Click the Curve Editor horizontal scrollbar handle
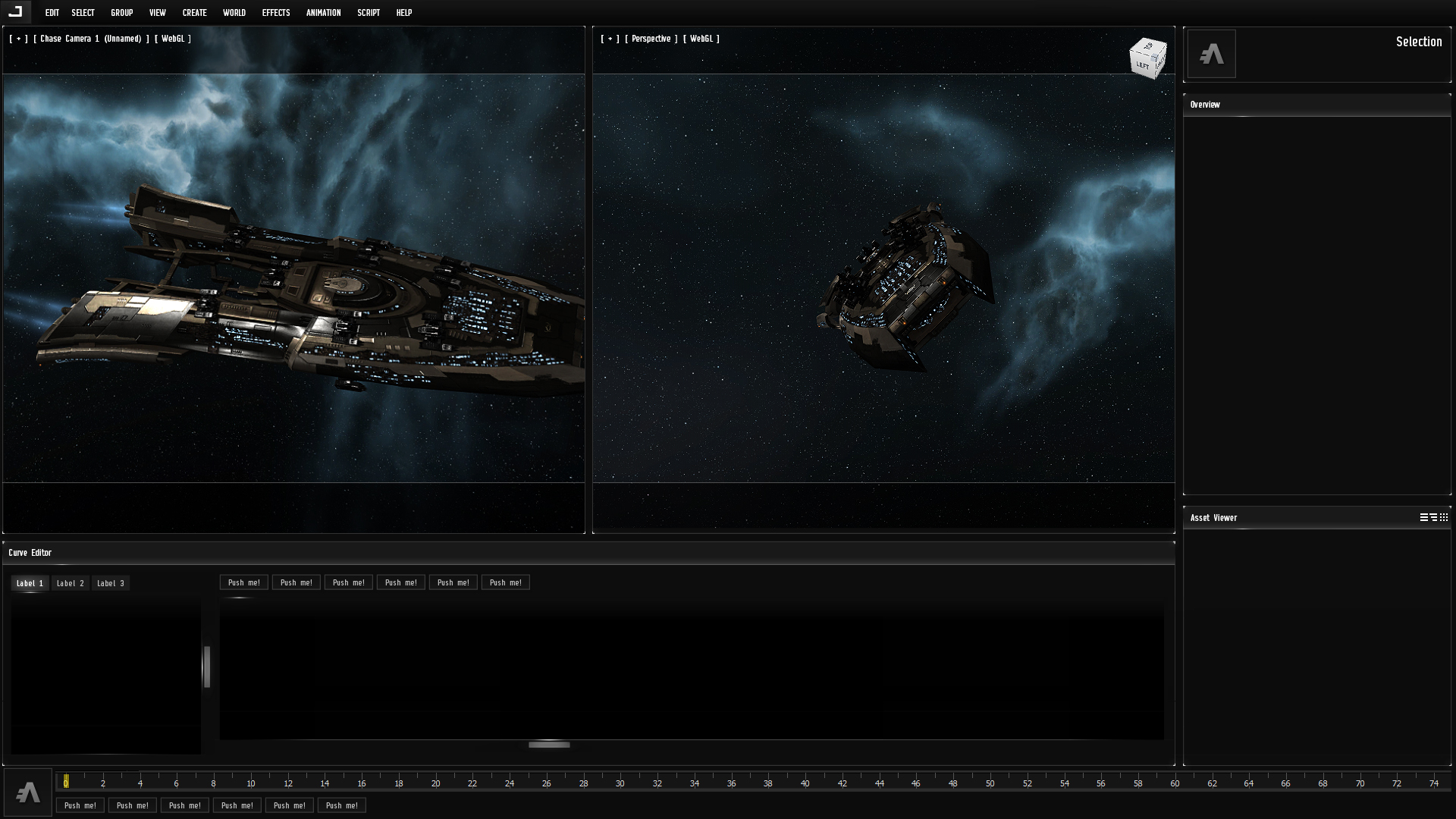1456x819 pixels. pos(549,745)
